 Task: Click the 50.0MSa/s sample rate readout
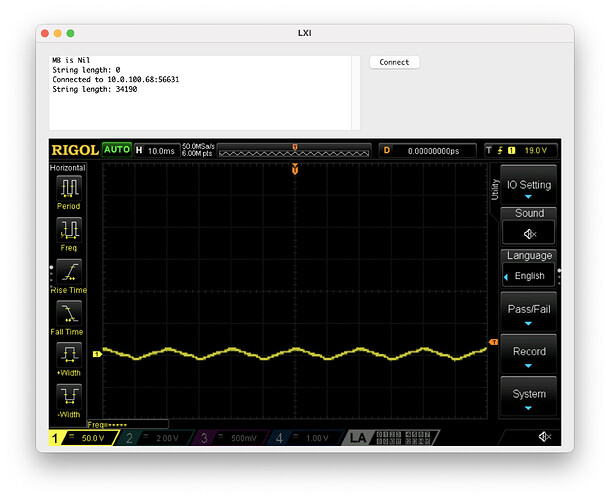pyautogui.click(x=198, y=146)
